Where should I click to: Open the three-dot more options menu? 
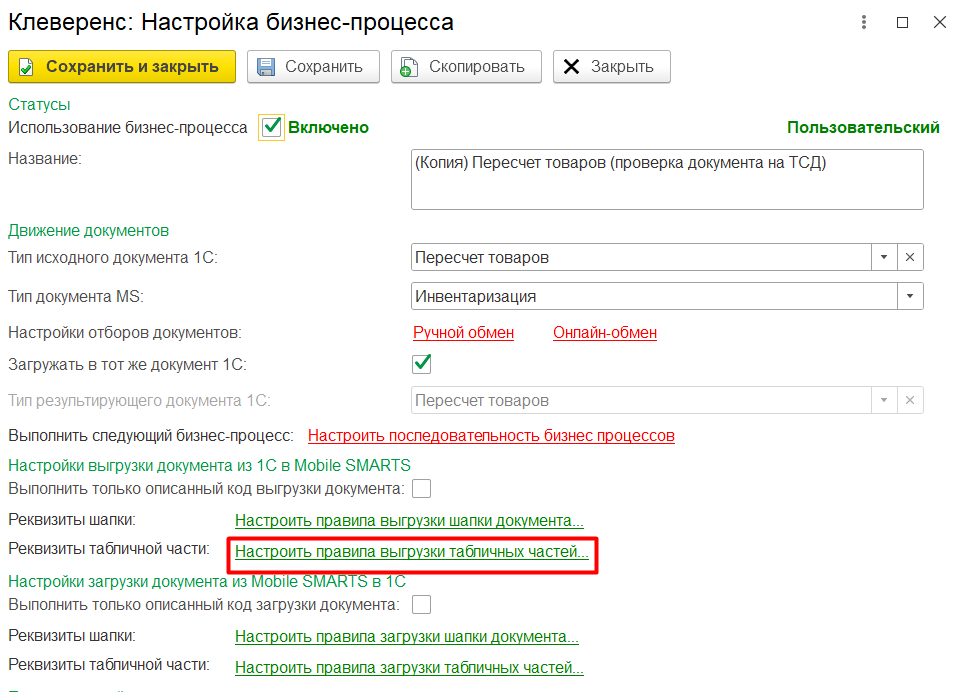pyautogui.click(x=864, y=23)
